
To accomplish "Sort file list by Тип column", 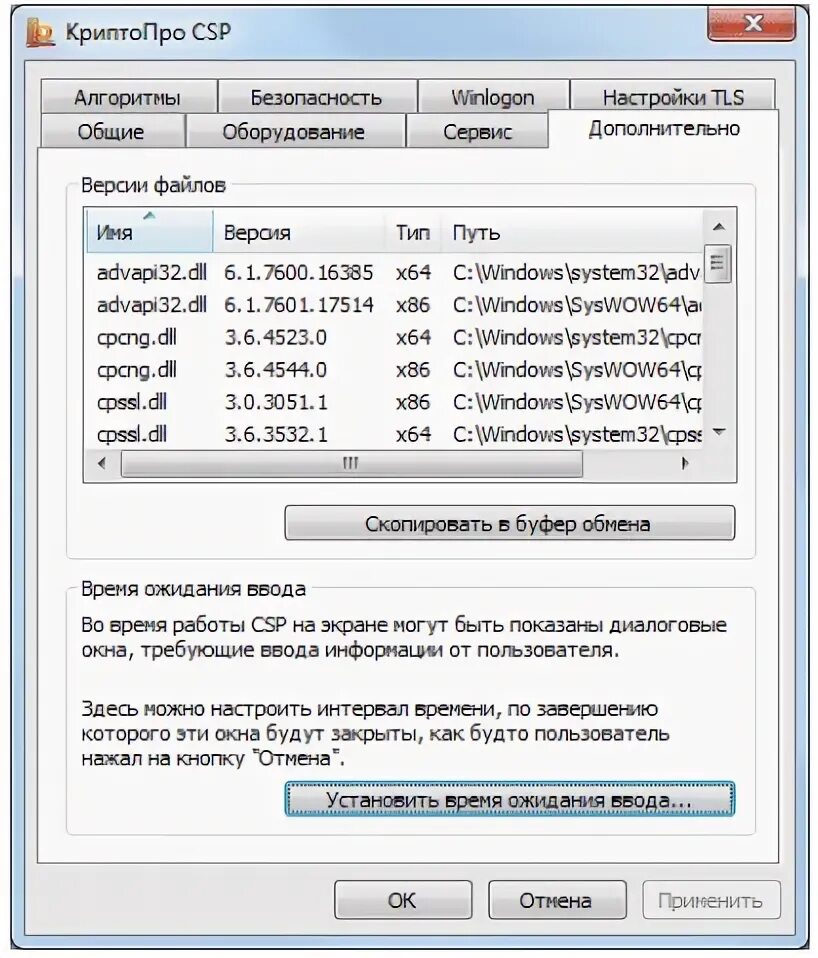I will click(x=413, y=232).
